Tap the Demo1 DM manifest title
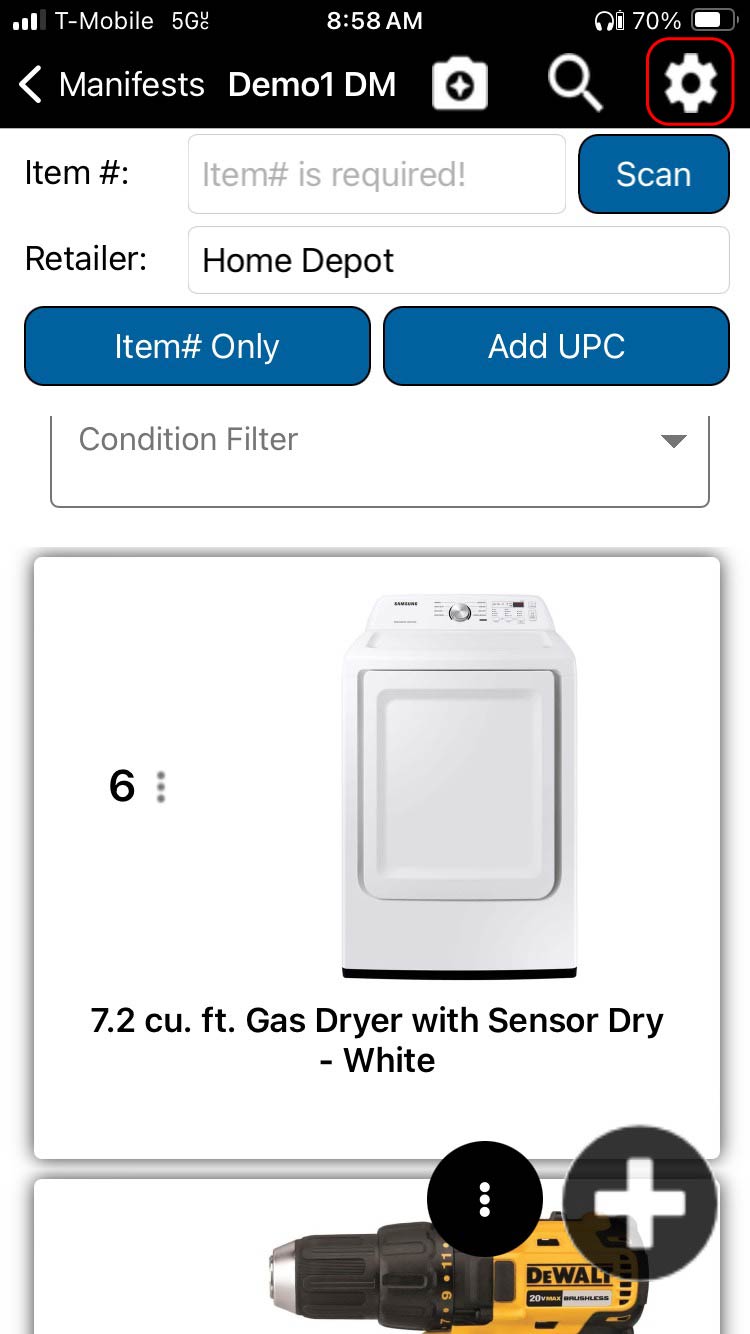The height and width of the screenshot is (1334, 750). [312, 85]
